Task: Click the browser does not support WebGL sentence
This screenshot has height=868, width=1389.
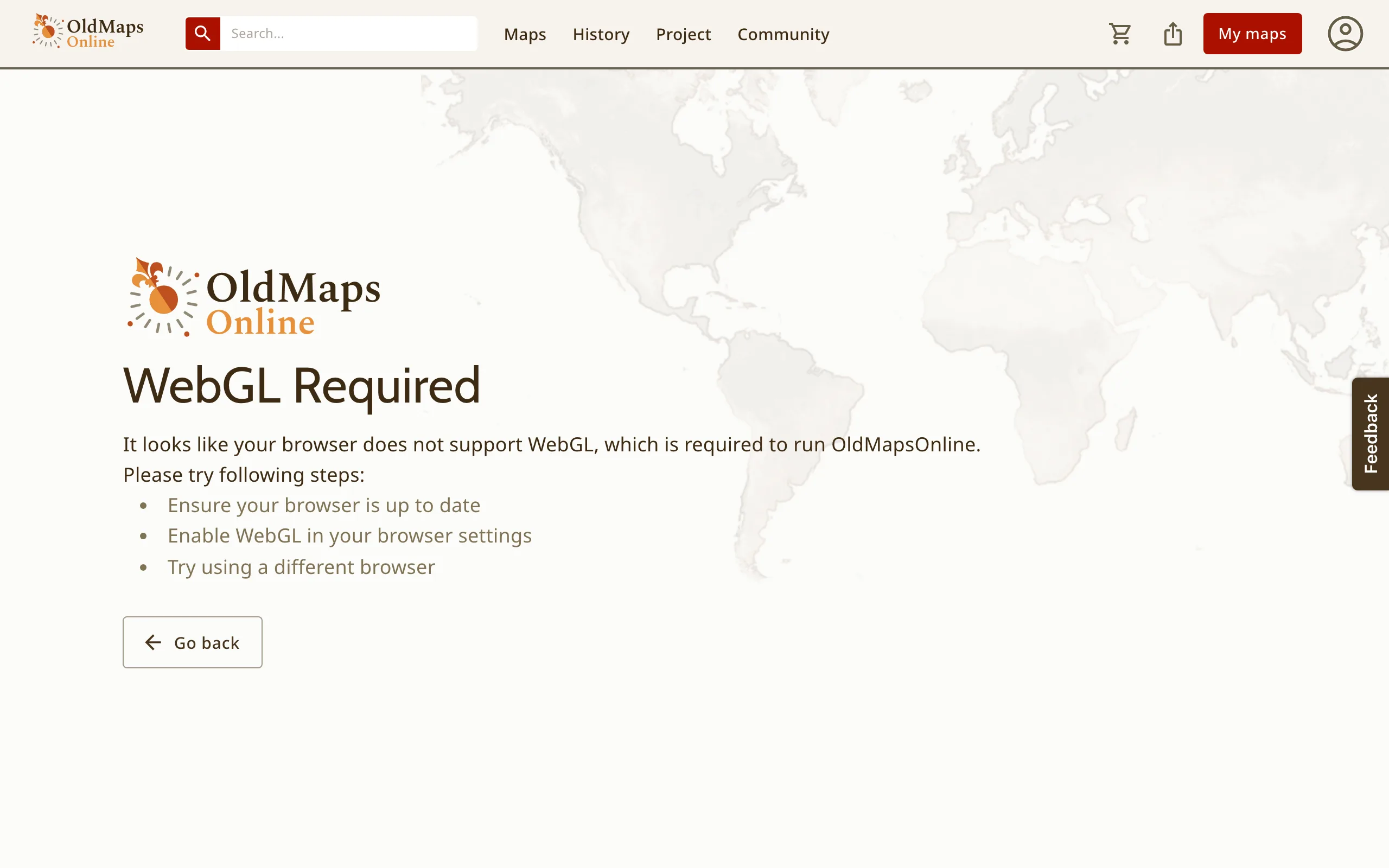Action: point(552,444)
